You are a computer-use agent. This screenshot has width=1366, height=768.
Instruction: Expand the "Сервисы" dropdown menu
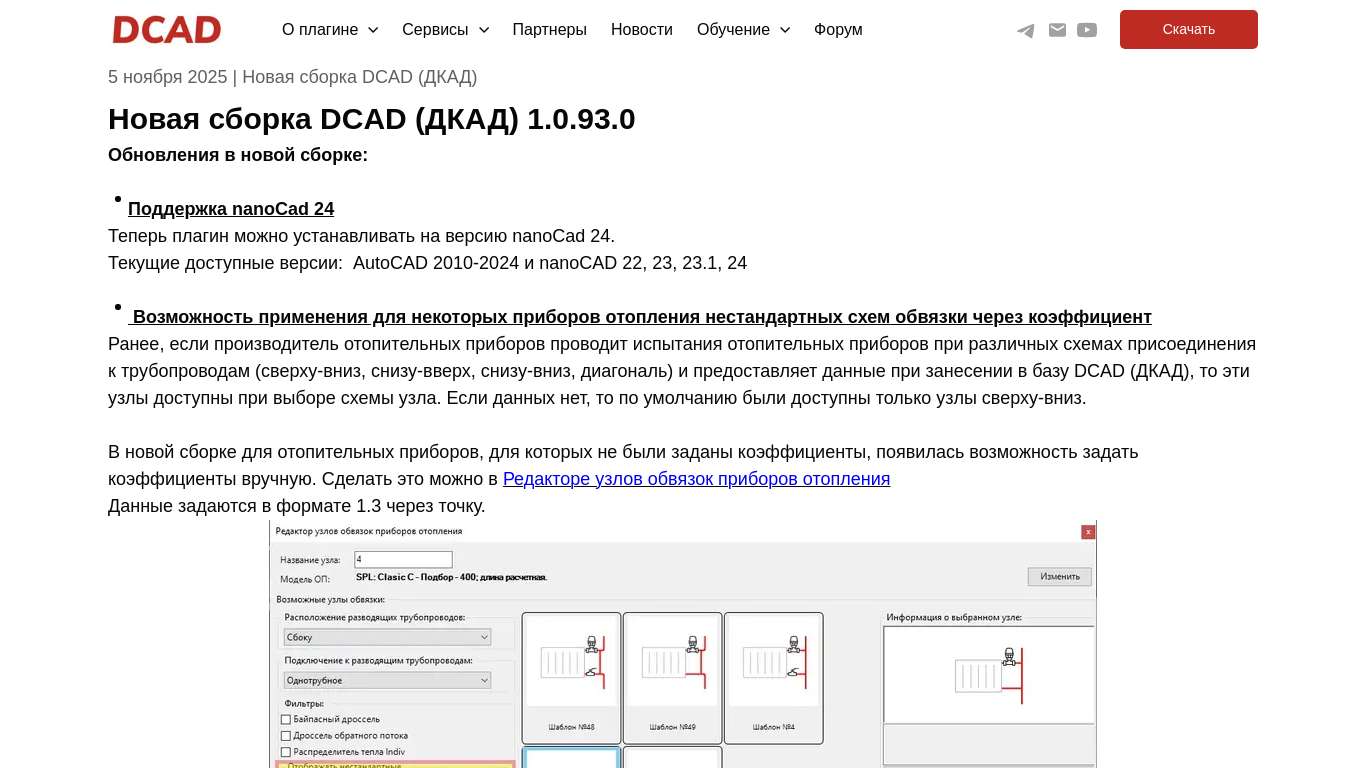point(445,30)
